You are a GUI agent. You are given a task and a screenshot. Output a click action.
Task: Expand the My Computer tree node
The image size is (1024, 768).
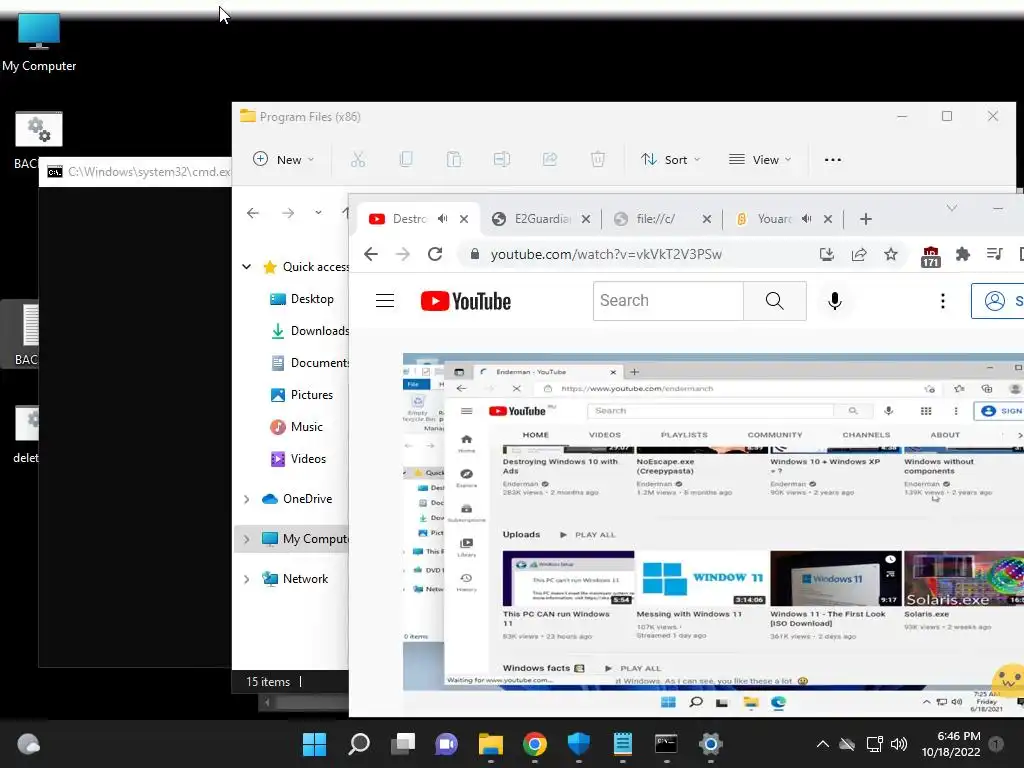(x=246, y=539)
